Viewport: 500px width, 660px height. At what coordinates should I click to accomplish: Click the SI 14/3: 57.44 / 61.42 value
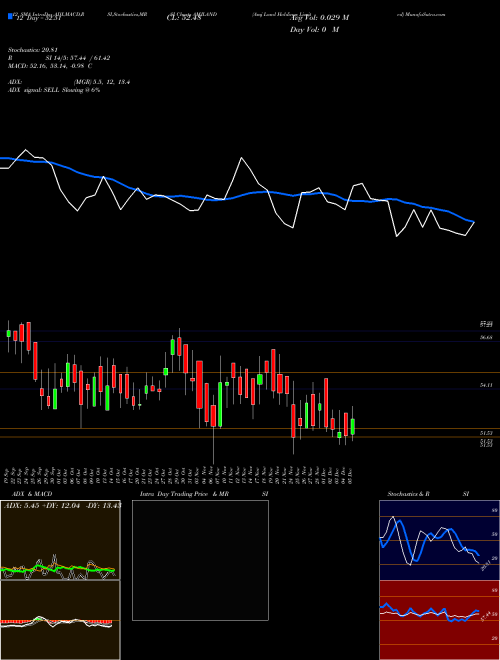click(x=80, y=58)
